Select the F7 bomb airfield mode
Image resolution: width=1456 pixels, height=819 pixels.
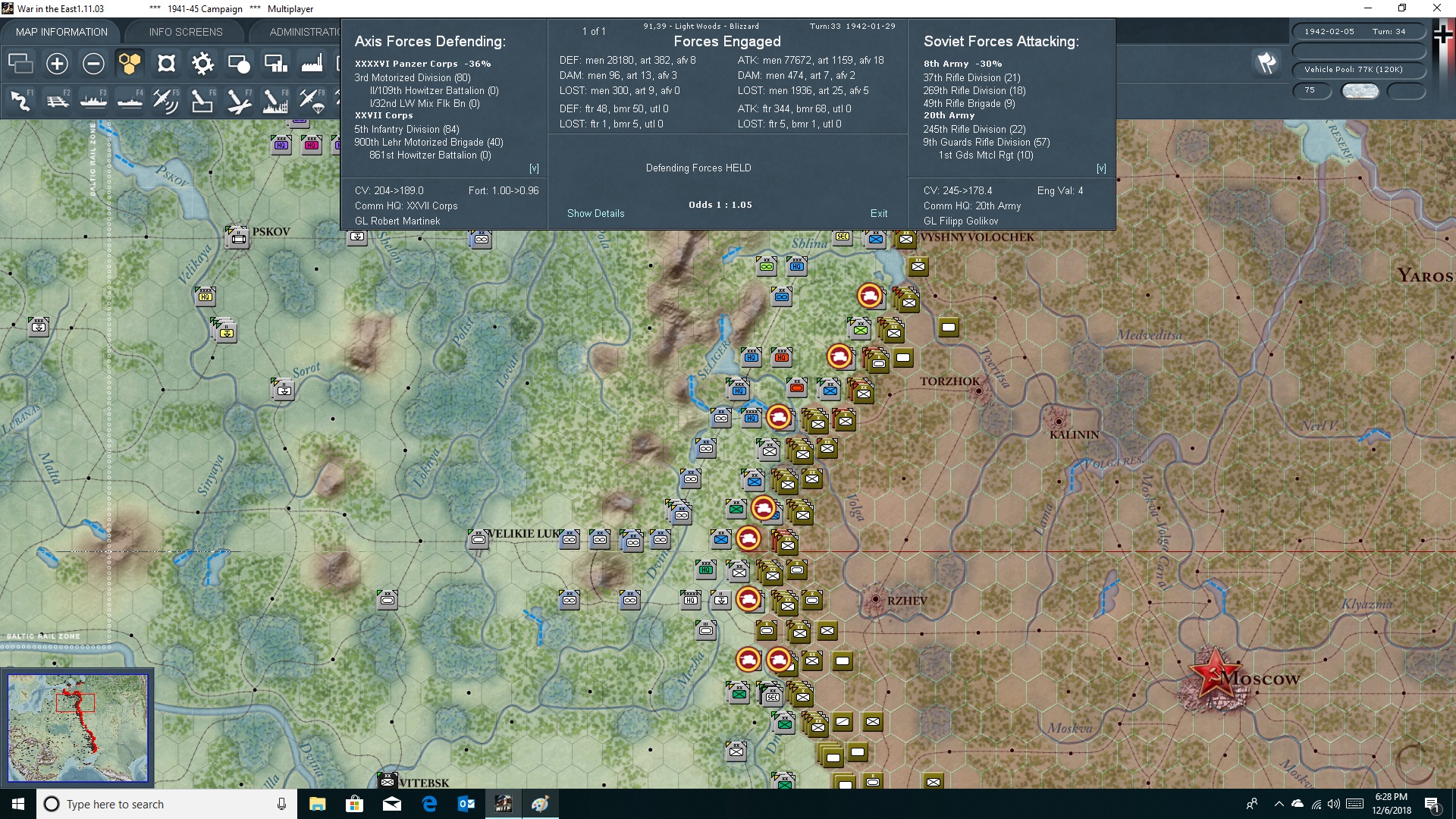click(238, 100)
